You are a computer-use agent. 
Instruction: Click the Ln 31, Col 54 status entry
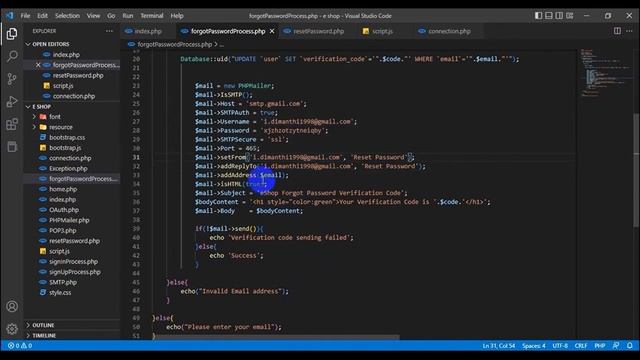point(498,346)
